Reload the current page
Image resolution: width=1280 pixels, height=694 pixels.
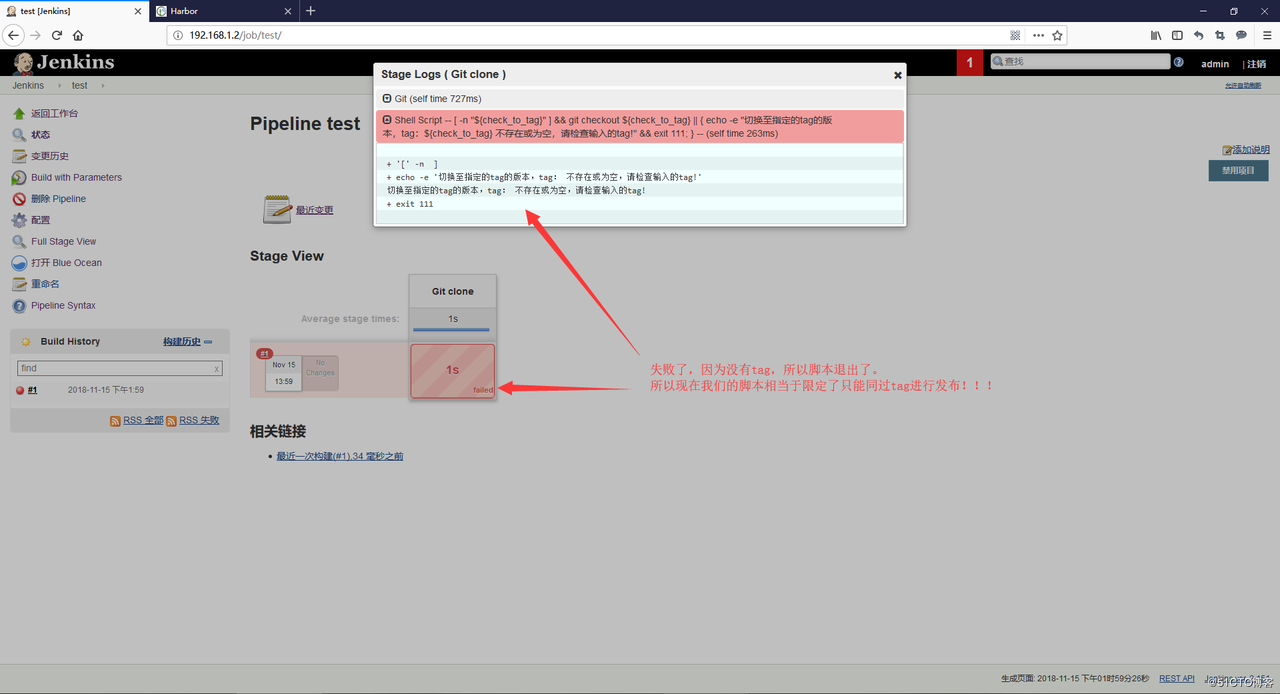(57, 35)
